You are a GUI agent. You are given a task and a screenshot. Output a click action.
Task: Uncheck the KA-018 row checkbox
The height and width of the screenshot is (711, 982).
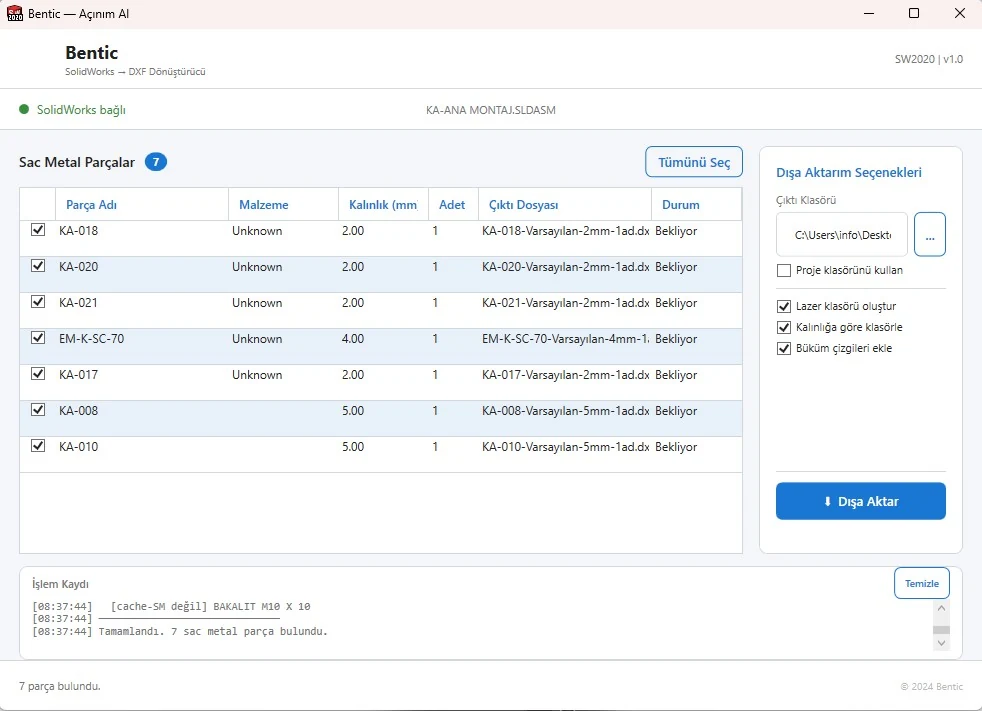point(38,229)
